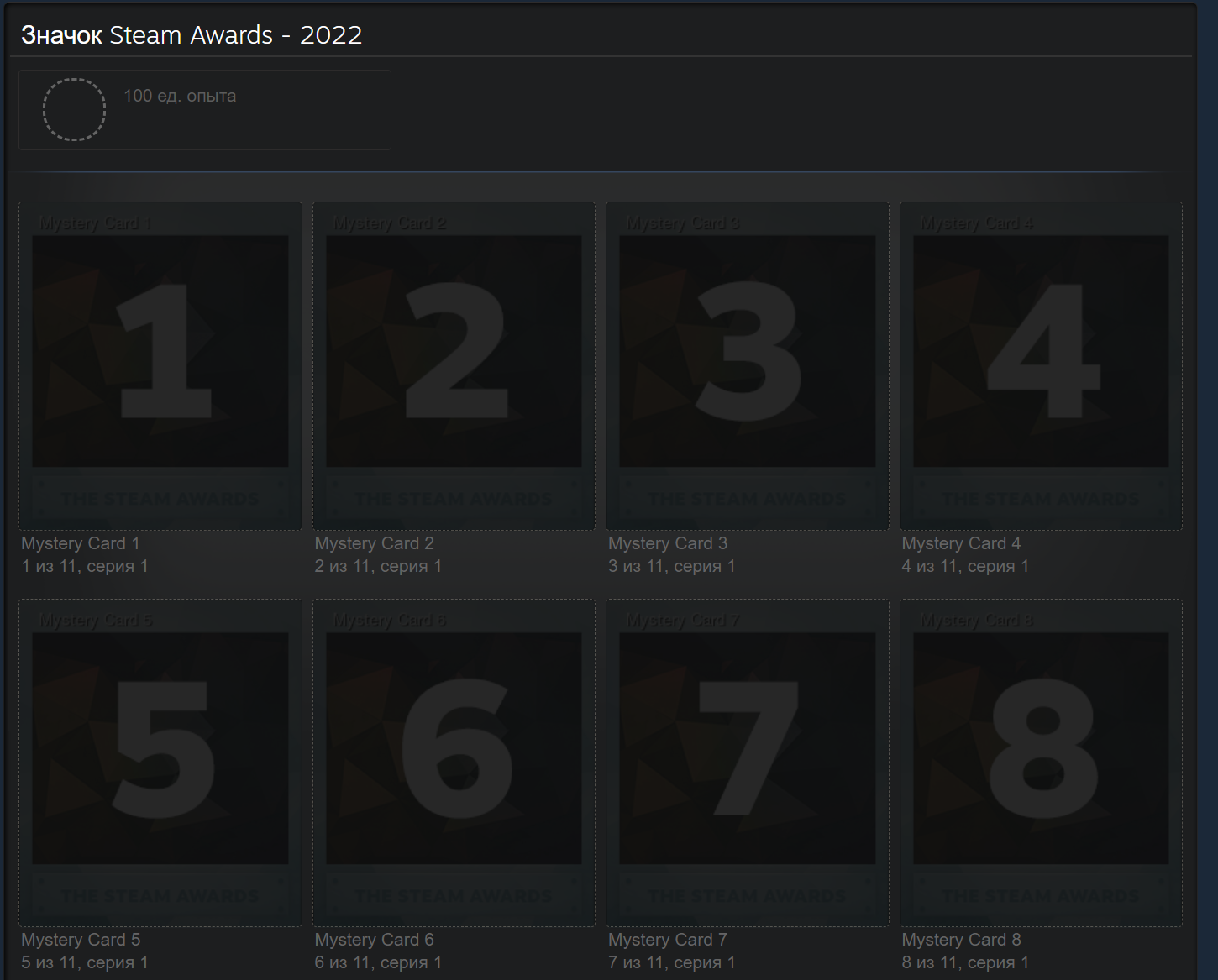Screen dimensions: 1218x980
Task: Click the 'Mystery Card 5' caption below card
Action: (x=81, y=940)
